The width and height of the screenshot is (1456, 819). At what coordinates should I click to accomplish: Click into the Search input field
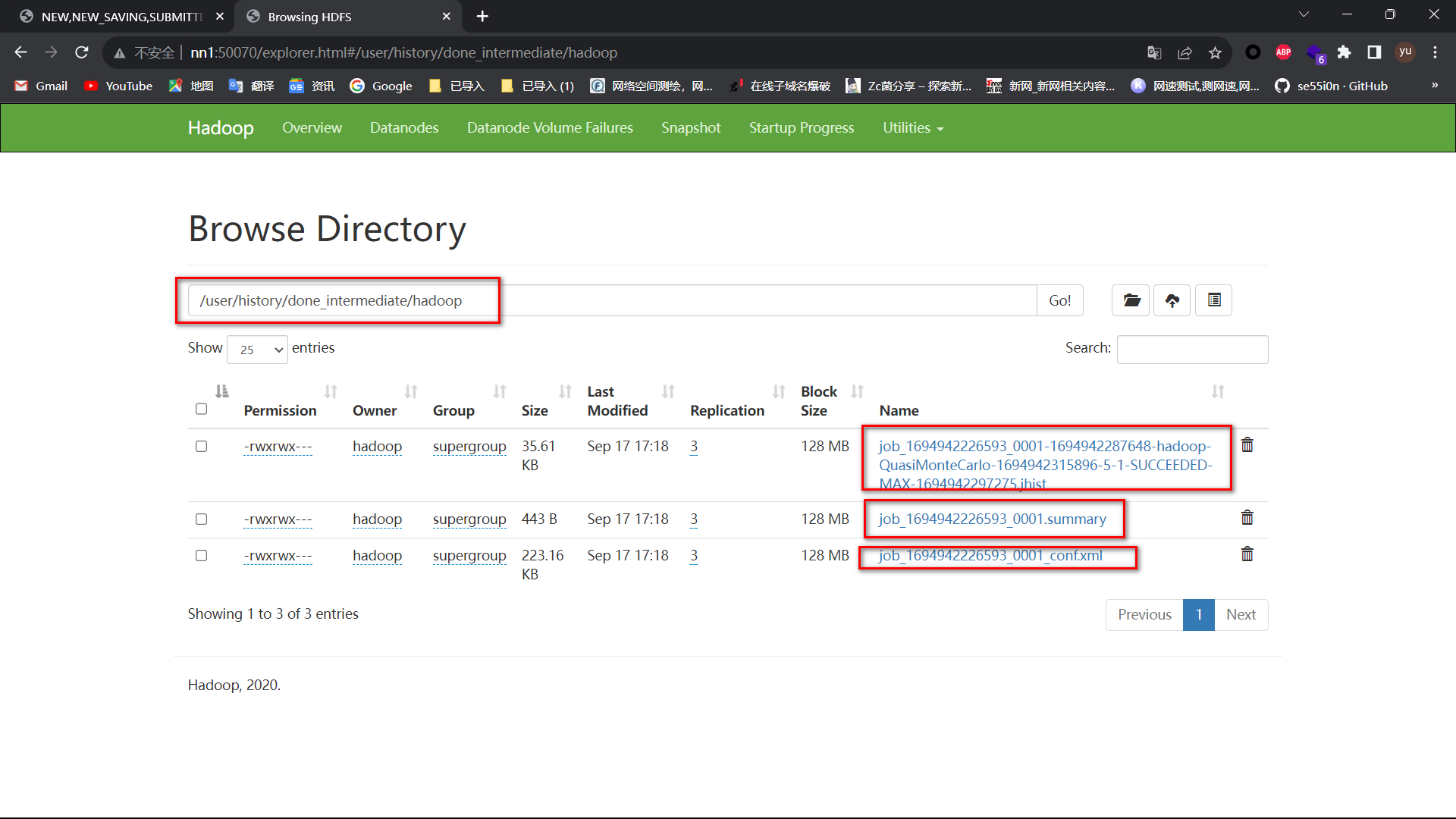1192,350
